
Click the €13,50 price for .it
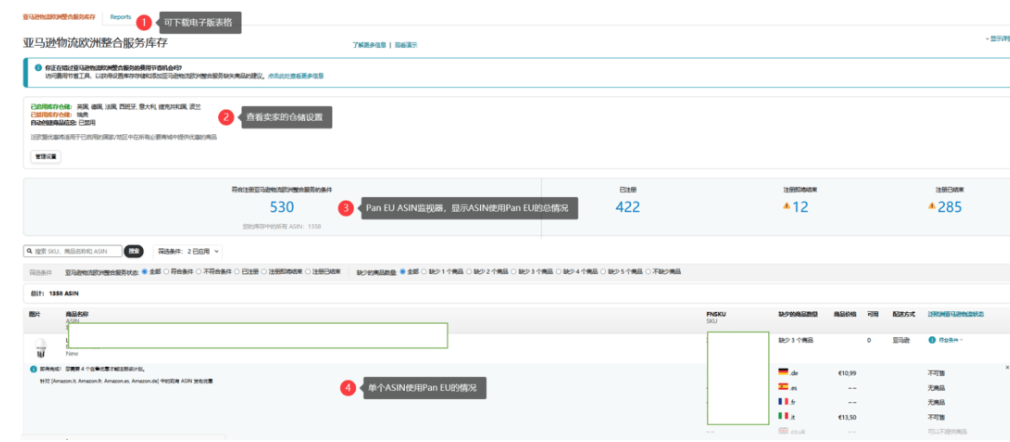tap(846, 417)
